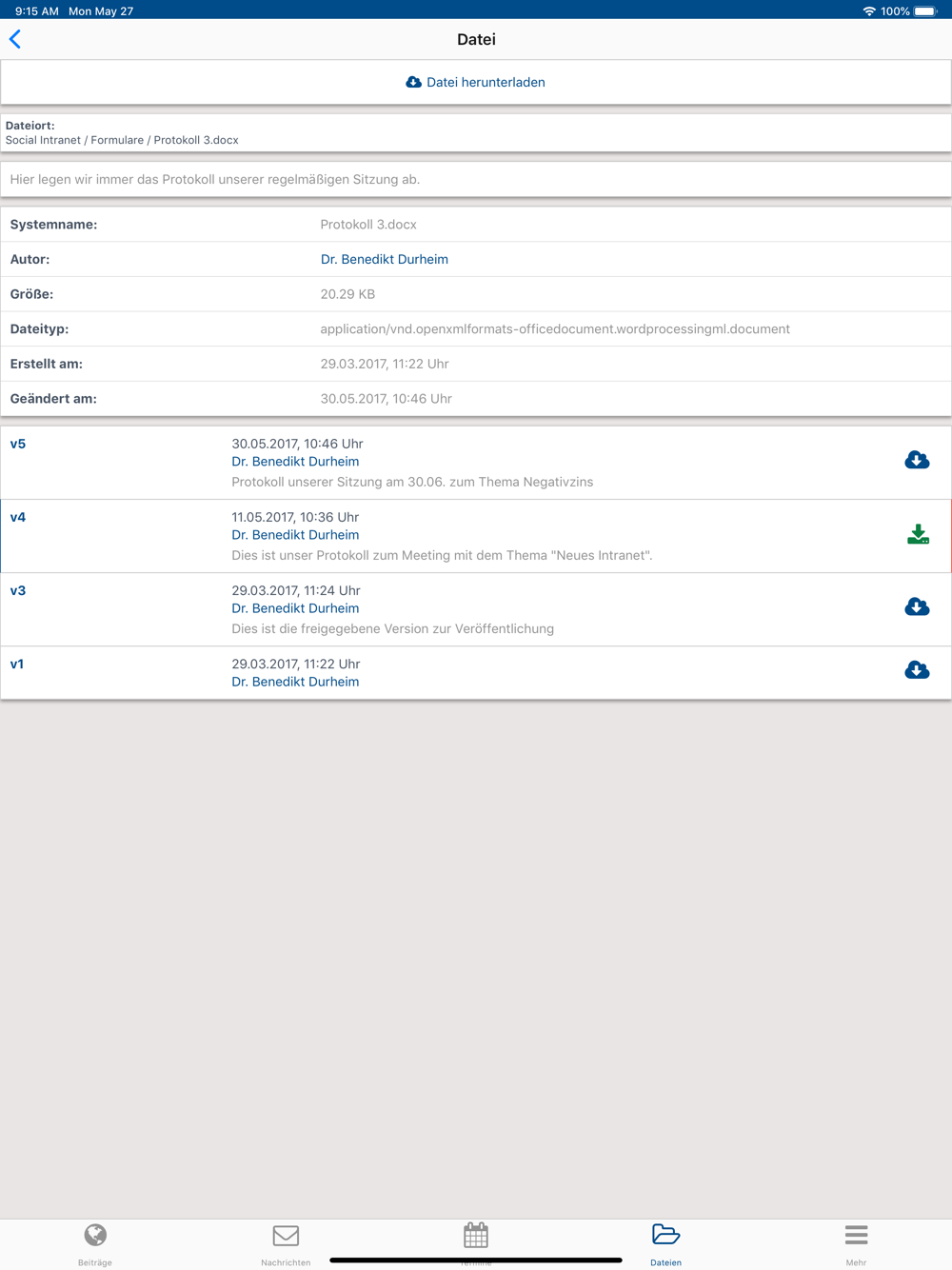This screenshot has width=952, height=1270.
Task: Tap description text about Protokoll Sitzung
Action: point(215,180)
